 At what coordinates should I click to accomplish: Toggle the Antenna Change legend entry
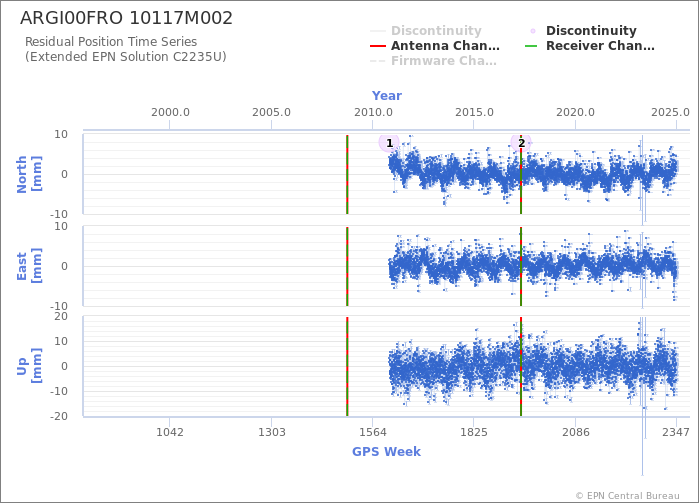coord(435,46)
